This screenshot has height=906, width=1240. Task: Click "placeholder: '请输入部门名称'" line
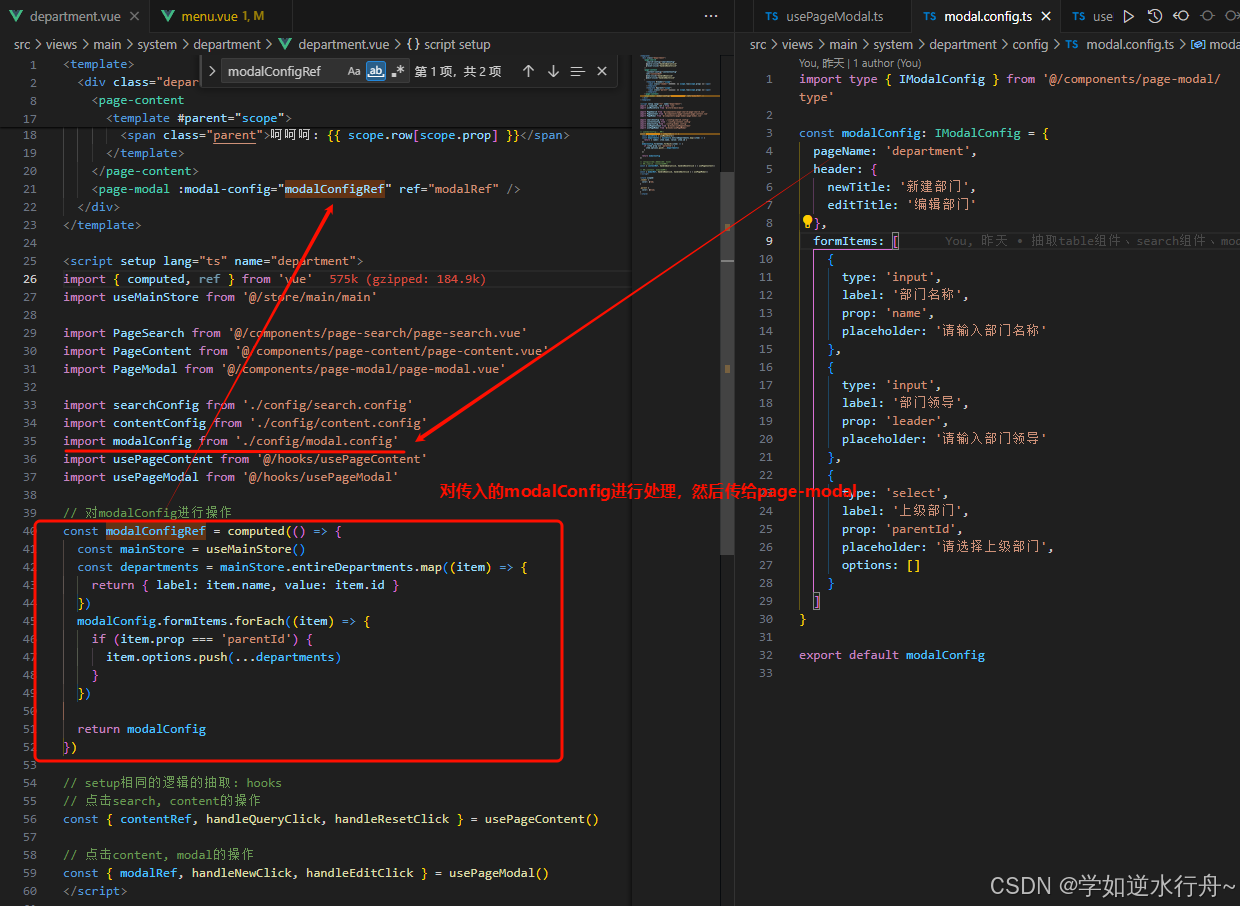coord(944,331)
